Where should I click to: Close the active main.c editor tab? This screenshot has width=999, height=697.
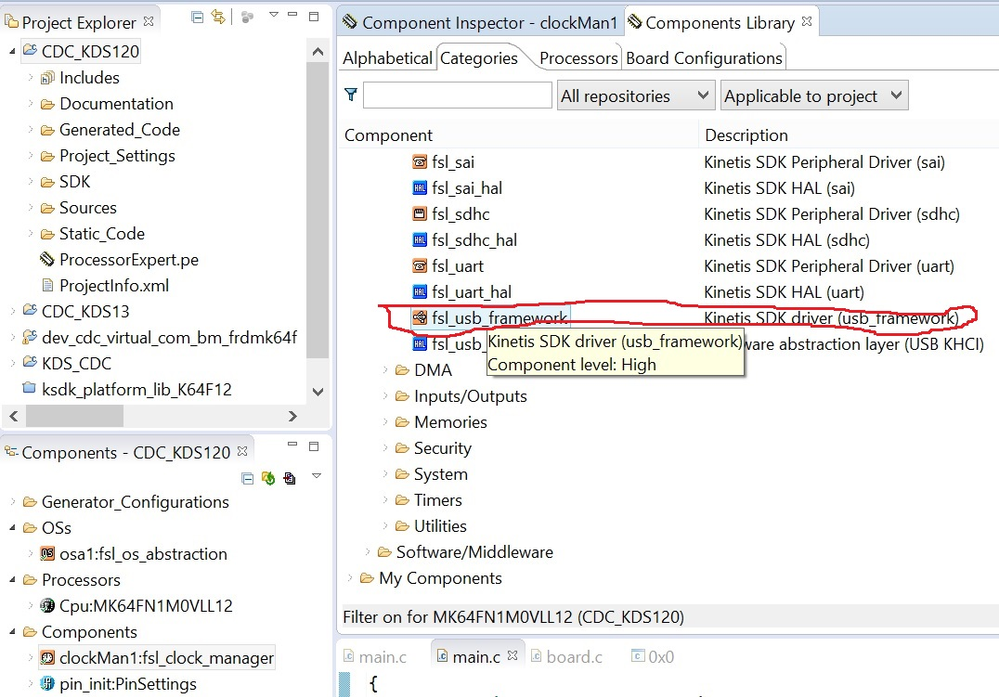point(512,656)
